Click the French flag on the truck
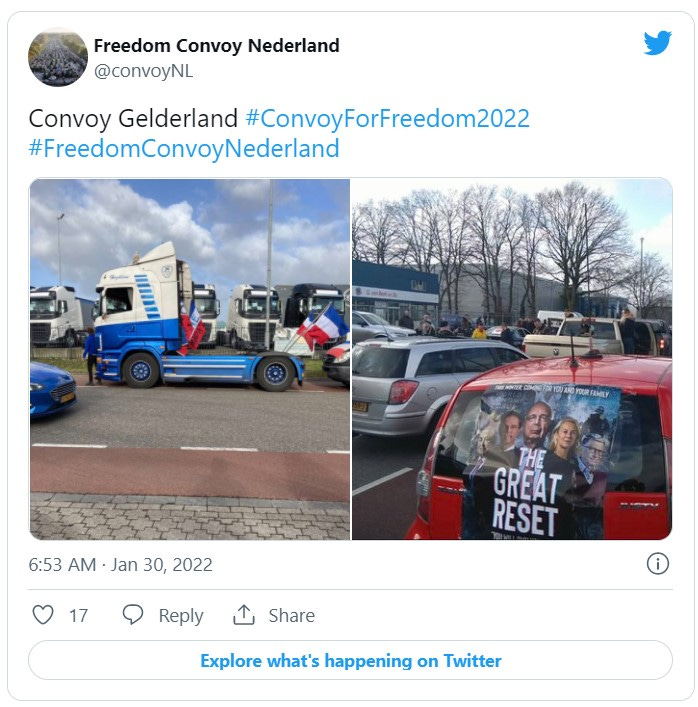 click(323, 326)
